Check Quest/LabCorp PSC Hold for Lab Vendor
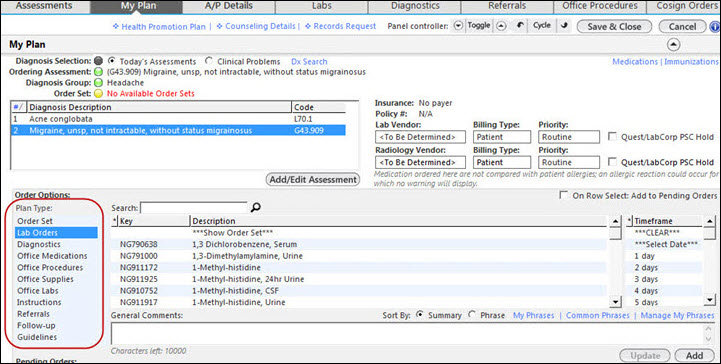Image resolution: width=721 pixels, height=364 pixels. 612,136
